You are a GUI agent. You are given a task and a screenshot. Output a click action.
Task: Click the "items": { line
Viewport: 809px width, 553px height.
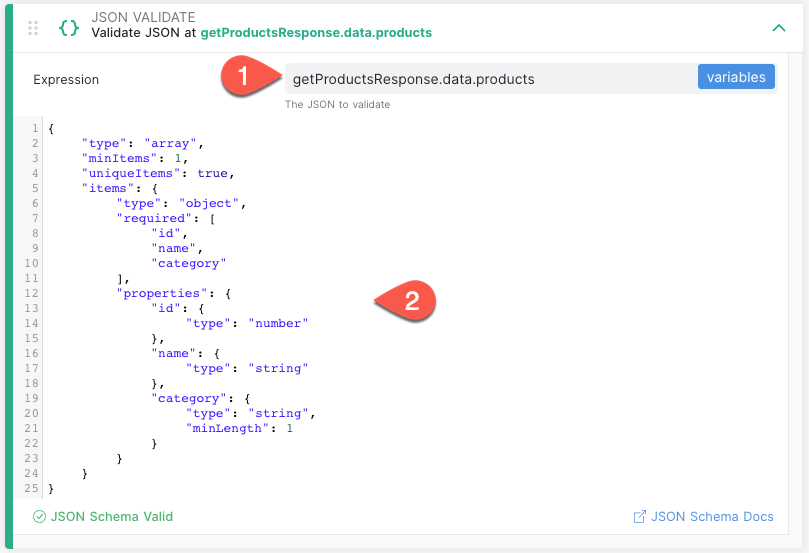pos(119,188)
